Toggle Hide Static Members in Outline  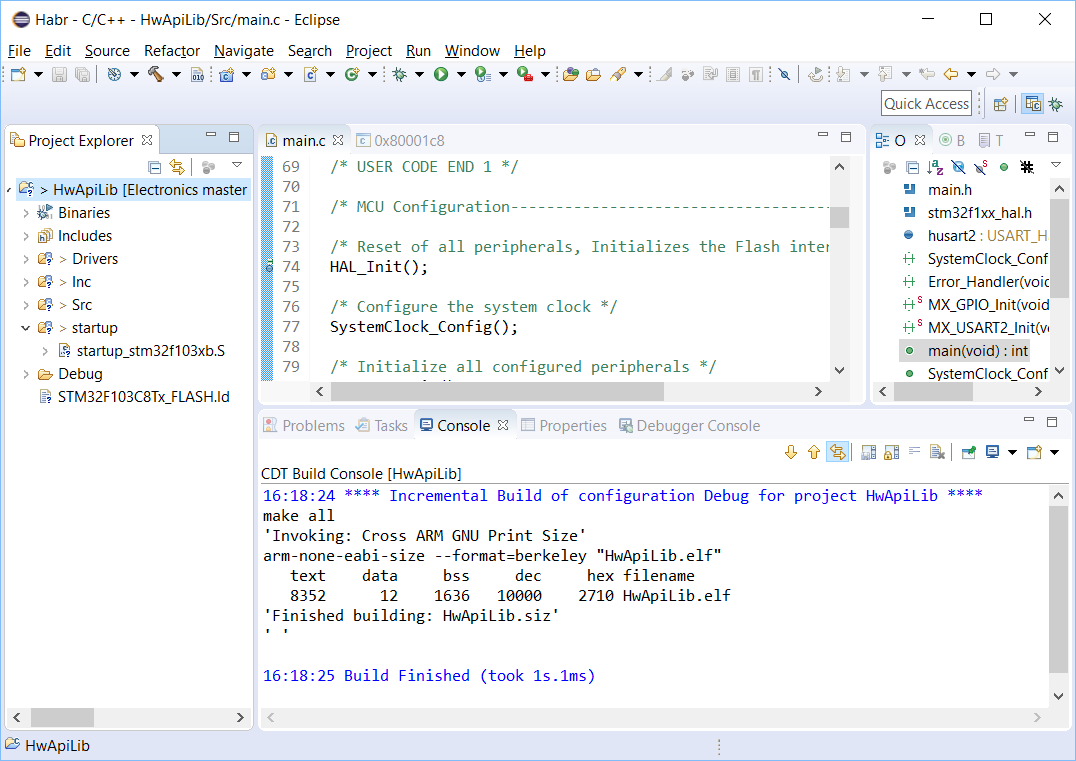981,167
